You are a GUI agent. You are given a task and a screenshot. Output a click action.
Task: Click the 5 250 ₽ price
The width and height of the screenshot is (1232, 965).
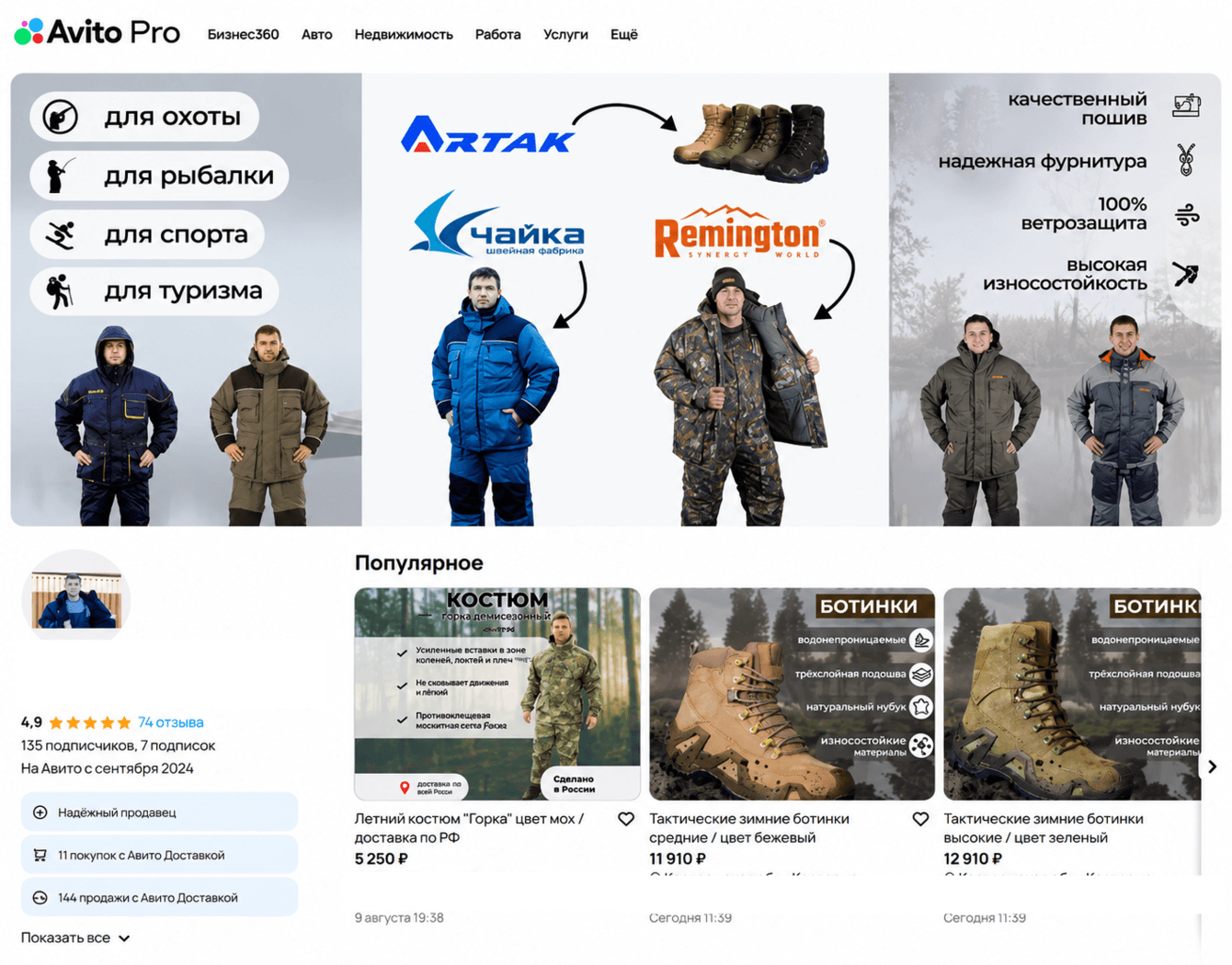381,858
